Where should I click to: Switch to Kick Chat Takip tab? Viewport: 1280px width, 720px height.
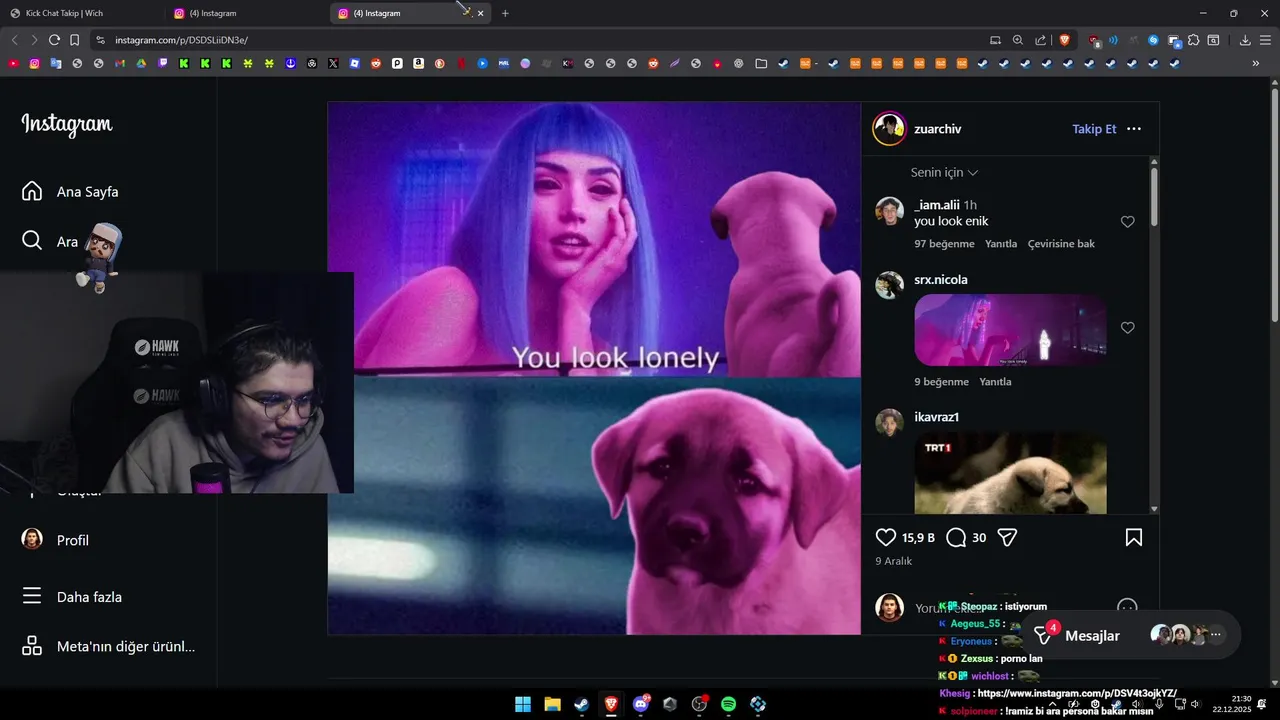tap(80, 13)
